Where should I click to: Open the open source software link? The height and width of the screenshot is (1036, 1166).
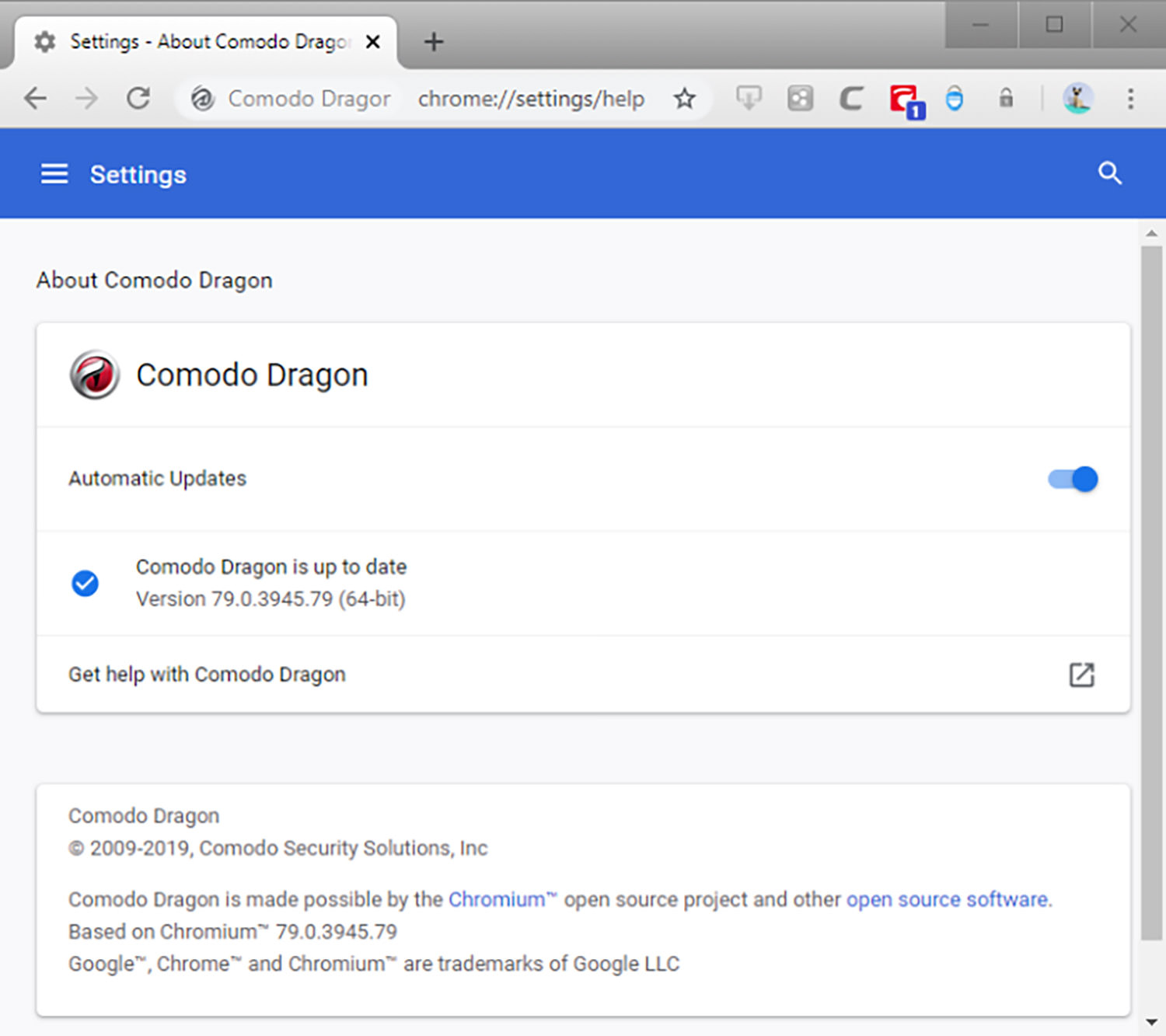[947, 899]
